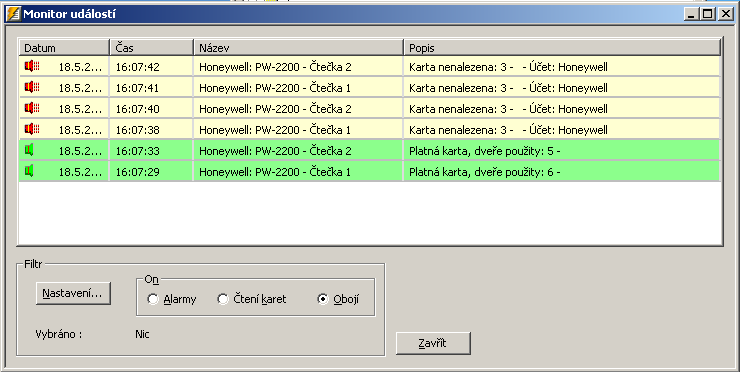Select time cell 16:07:33
The height and width of the screenshot is (374, 740).
pos(138,151)
